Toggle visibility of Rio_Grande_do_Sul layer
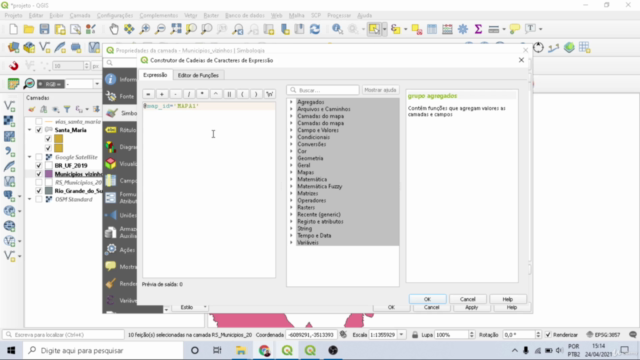640x360 pixels. point(39,191)
